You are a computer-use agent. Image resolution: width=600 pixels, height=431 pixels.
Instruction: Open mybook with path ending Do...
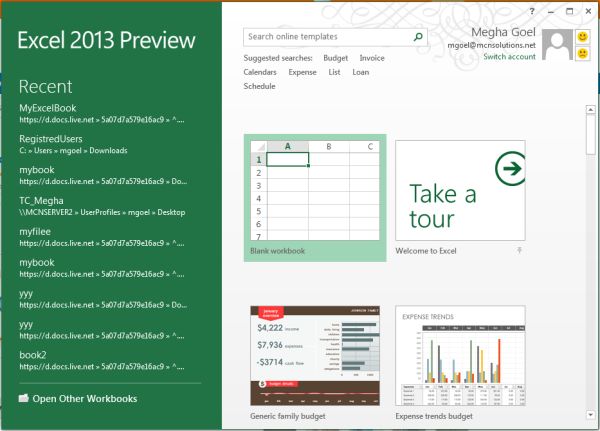(x=103, y=175)
